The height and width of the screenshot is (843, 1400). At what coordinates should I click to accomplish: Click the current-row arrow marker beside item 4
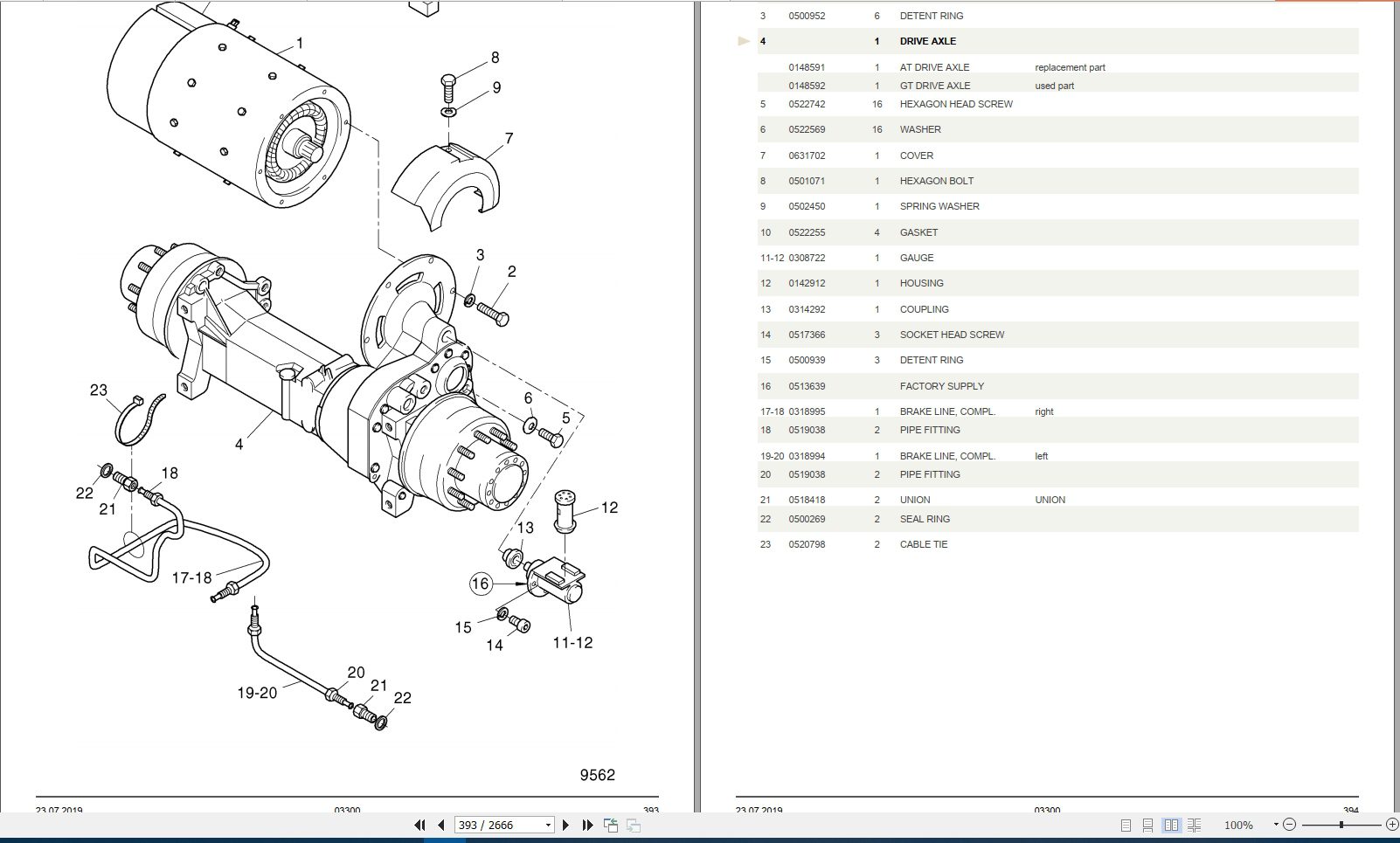click(x=744, y=41)
